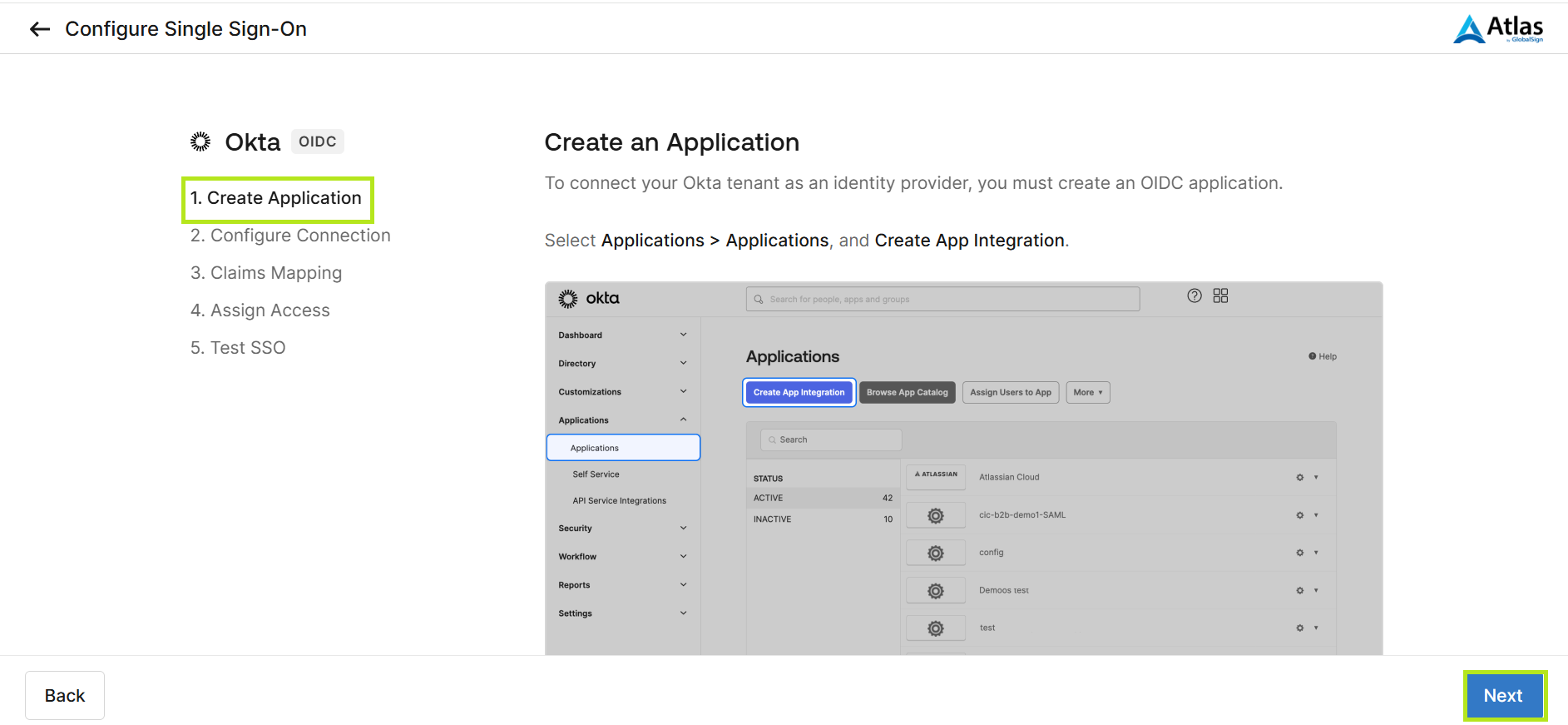
Task: Click the Atlassian Cloud app name
Action: coord(1009,477)
